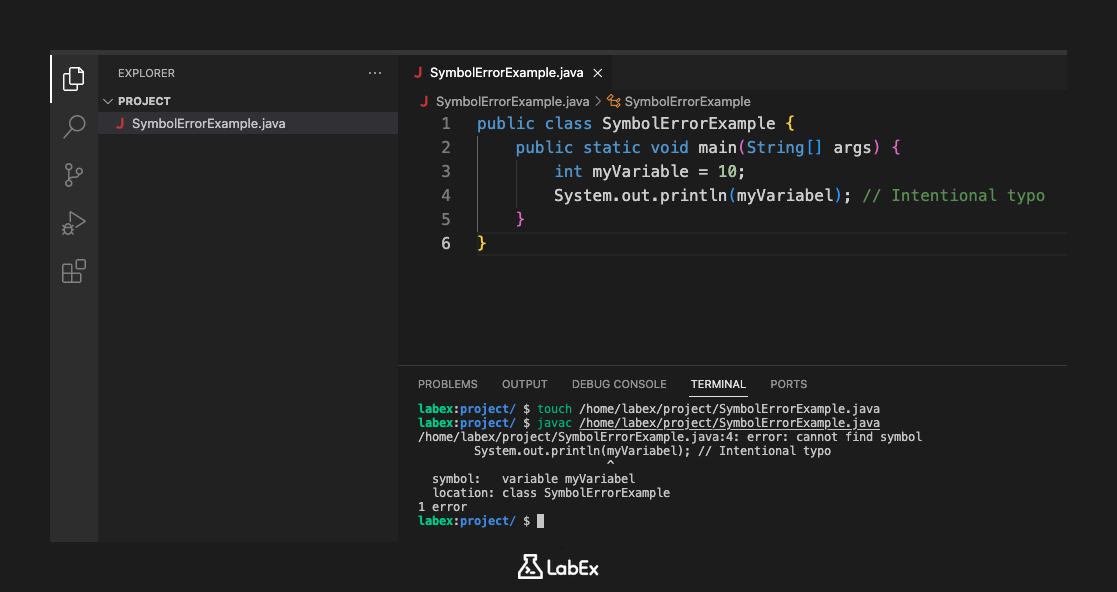The width and height of the screenshot is (1117, 592).
Task: Open the Extensions view icon
Action: point(73,271)
